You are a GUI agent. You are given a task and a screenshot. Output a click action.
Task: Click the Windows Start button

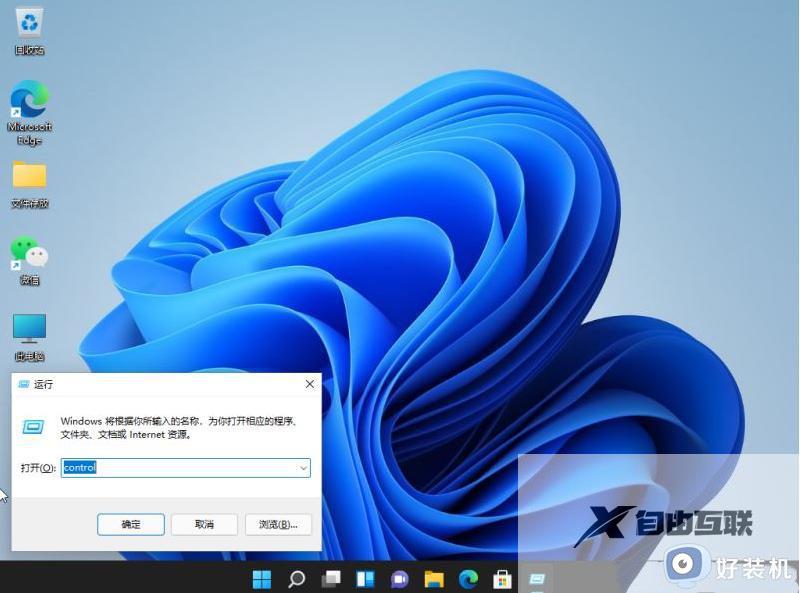click(x=262, y=578)
